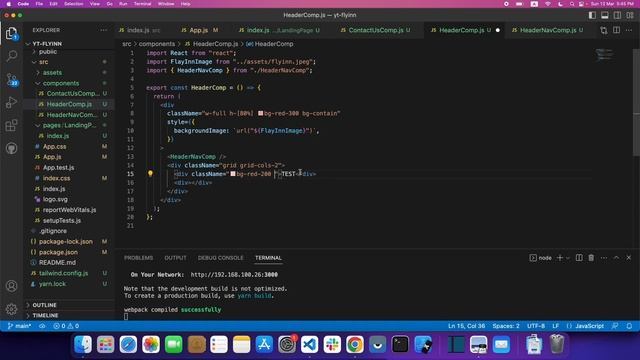
Task: Split the editor right
Action: 616,30
